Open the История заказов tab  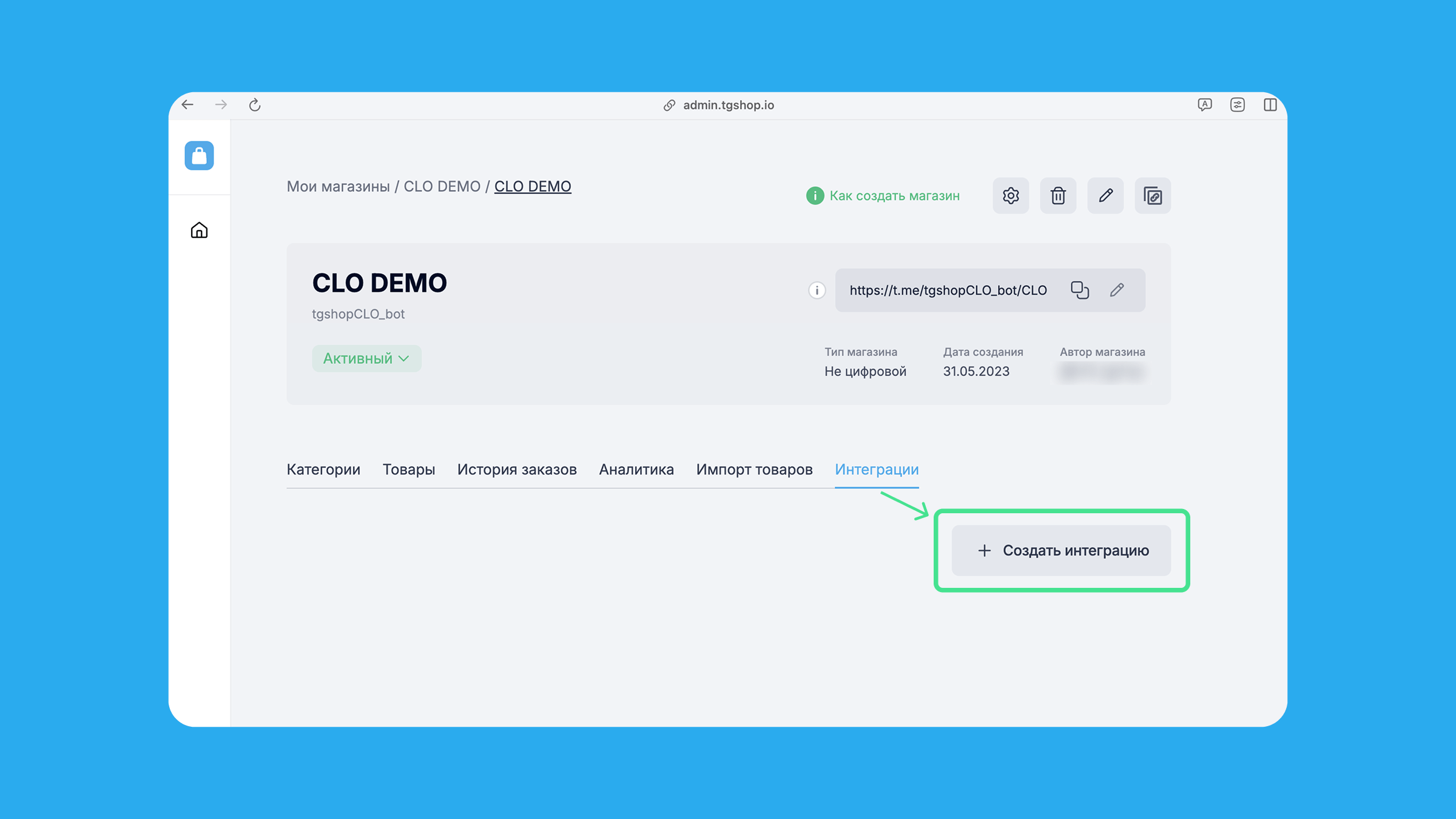517,470
